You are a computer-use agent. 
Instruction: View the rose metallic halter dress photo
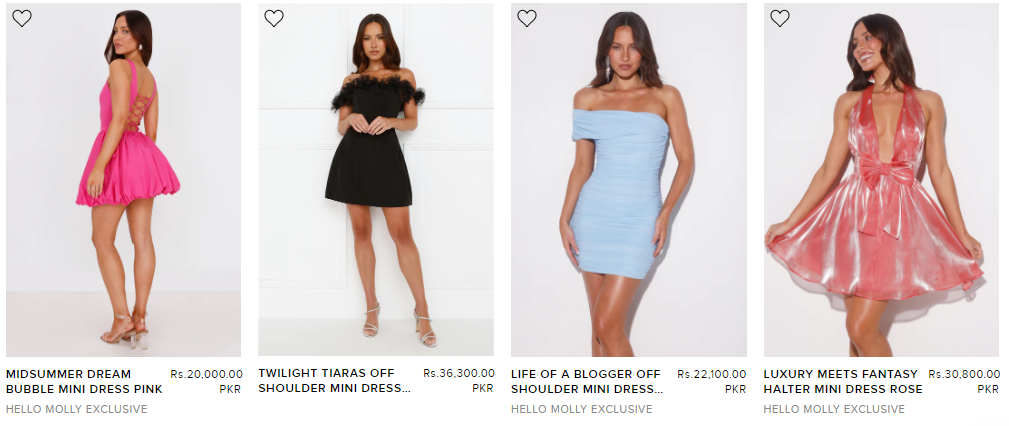(x=882, y=180)
